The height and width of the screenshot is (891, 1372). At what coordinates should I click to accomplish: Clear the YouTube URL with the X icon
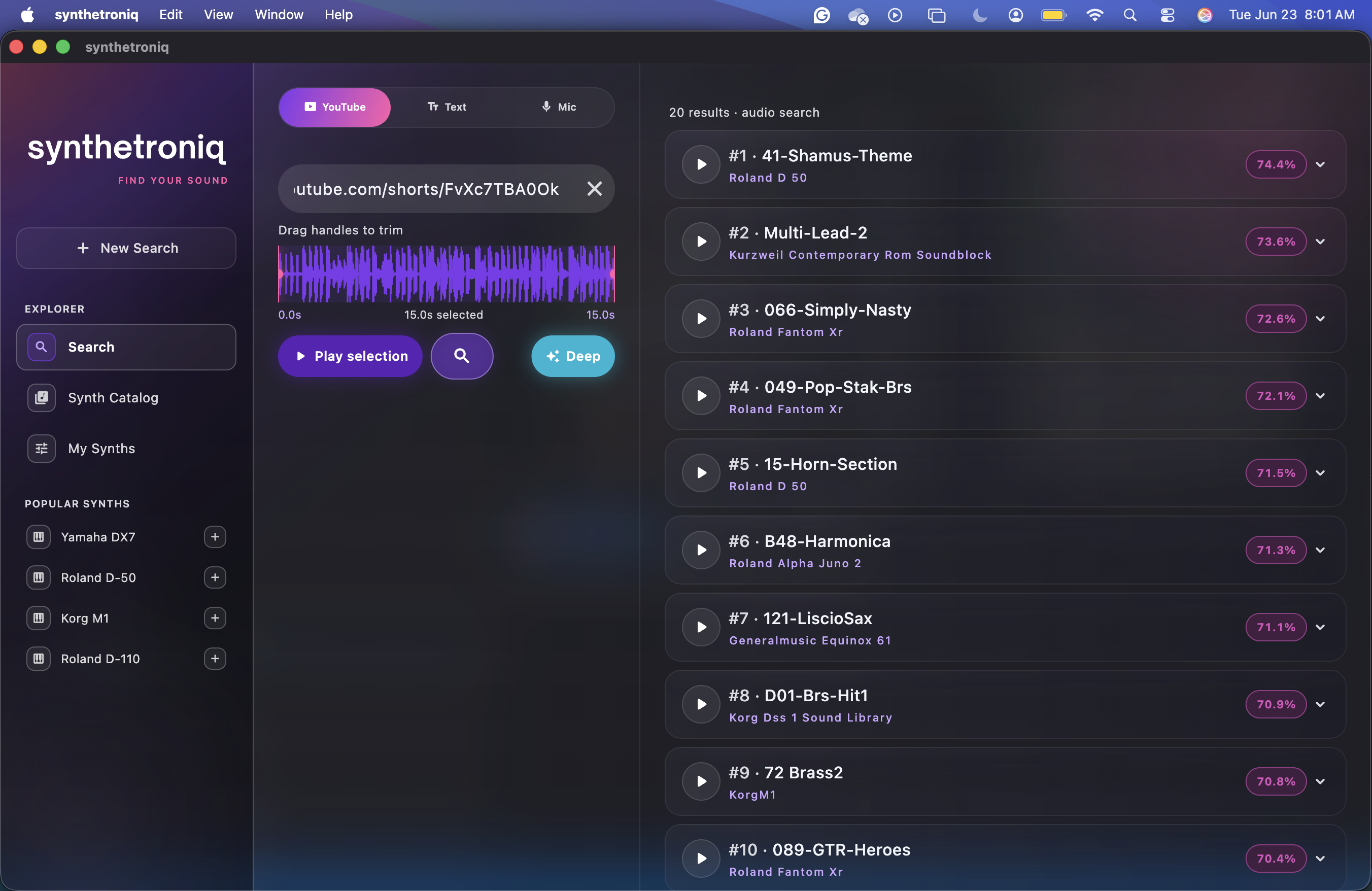tap(594, 189)
